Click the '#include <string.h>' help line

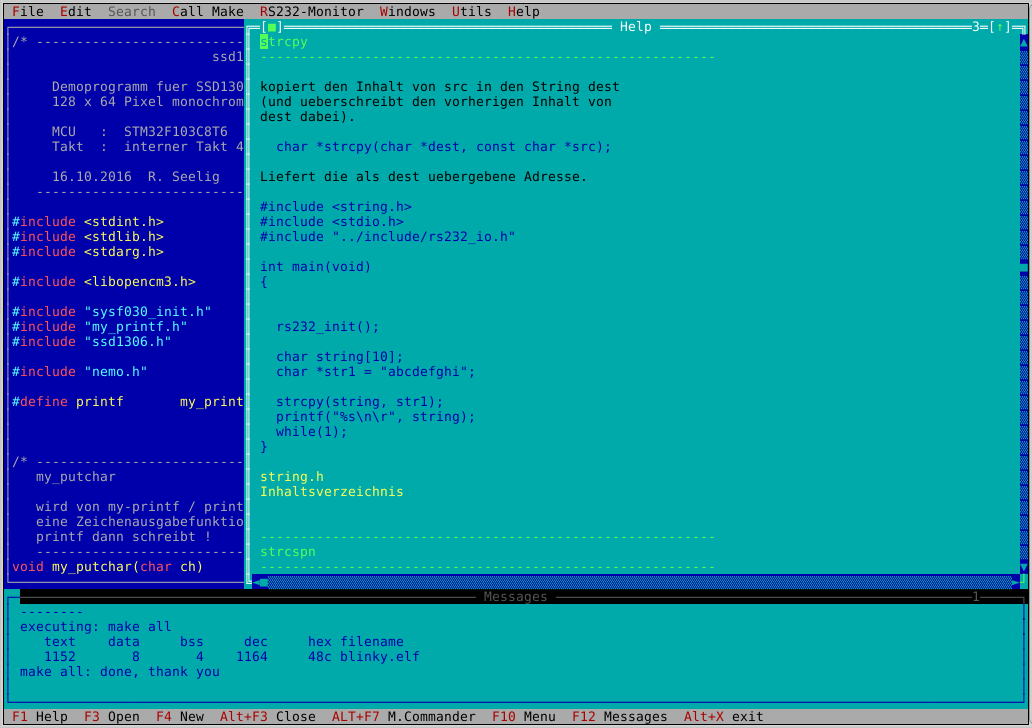[x=336, y=207]
